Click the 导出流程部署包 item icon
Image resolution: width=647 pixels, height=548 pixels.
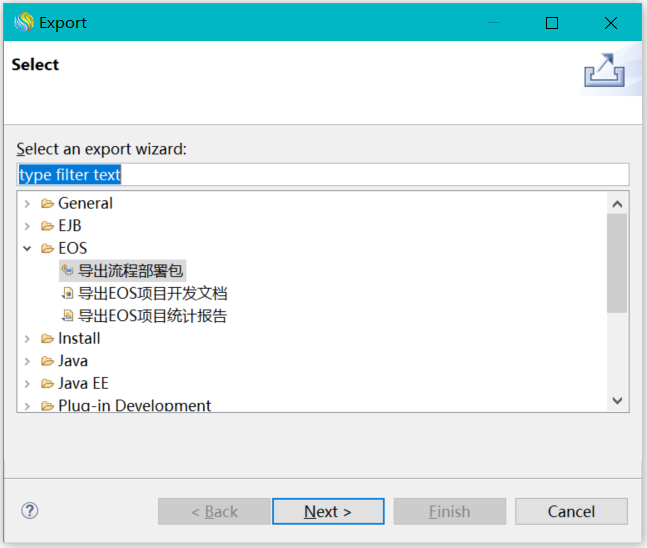(68, 271)
